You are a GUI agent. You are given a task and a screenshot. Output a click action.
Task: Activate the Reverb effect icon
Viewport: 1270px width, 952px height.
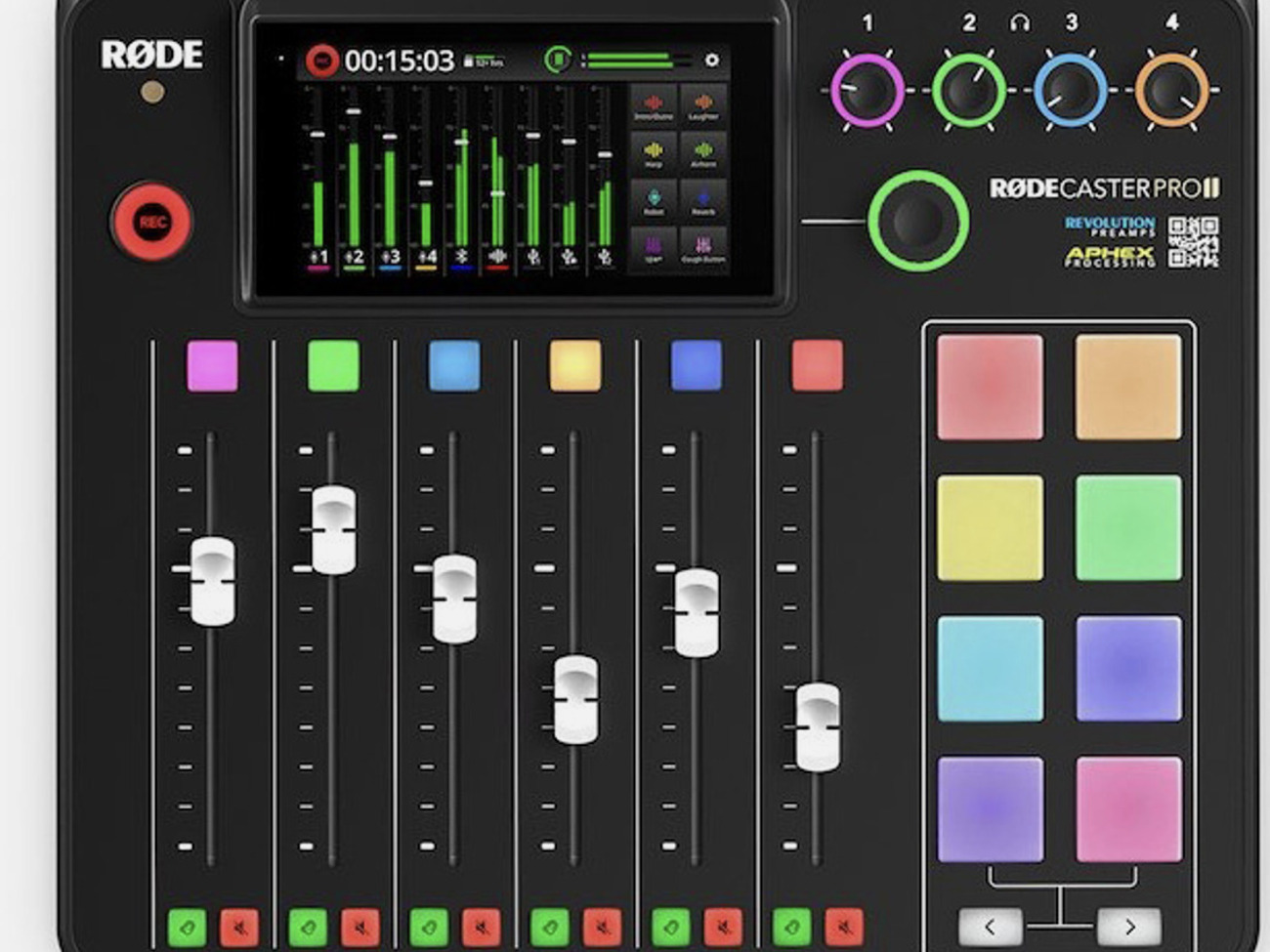[x=704, y=198]
